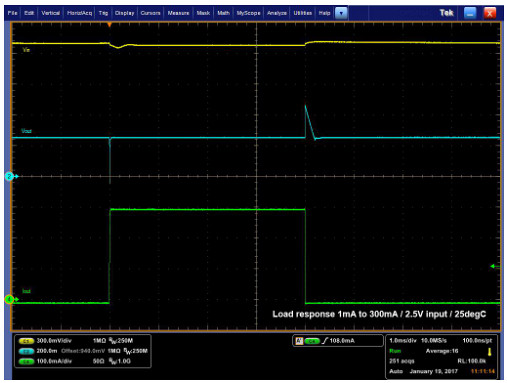
Task: Click the green C4 channel badge
Action: pos(26,361)
